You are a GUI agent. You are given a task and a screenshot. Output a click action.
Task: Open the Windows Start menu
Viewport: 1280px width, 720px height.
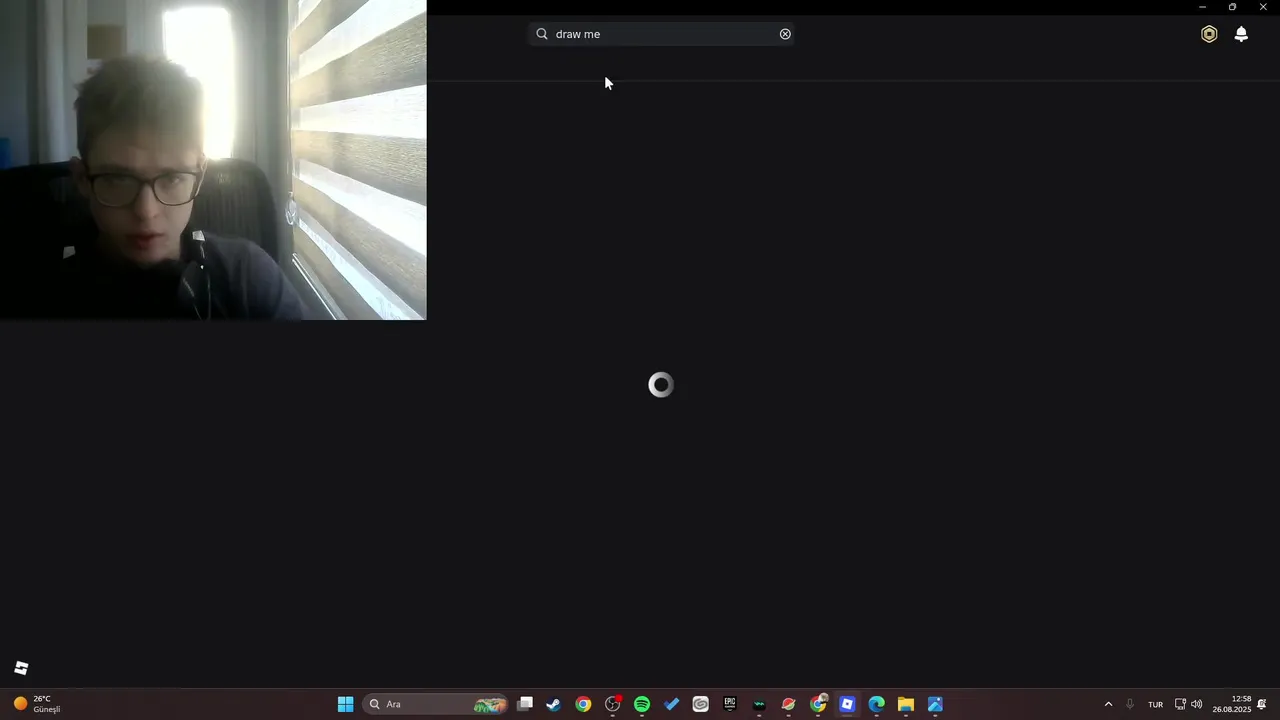coord(345,704)
